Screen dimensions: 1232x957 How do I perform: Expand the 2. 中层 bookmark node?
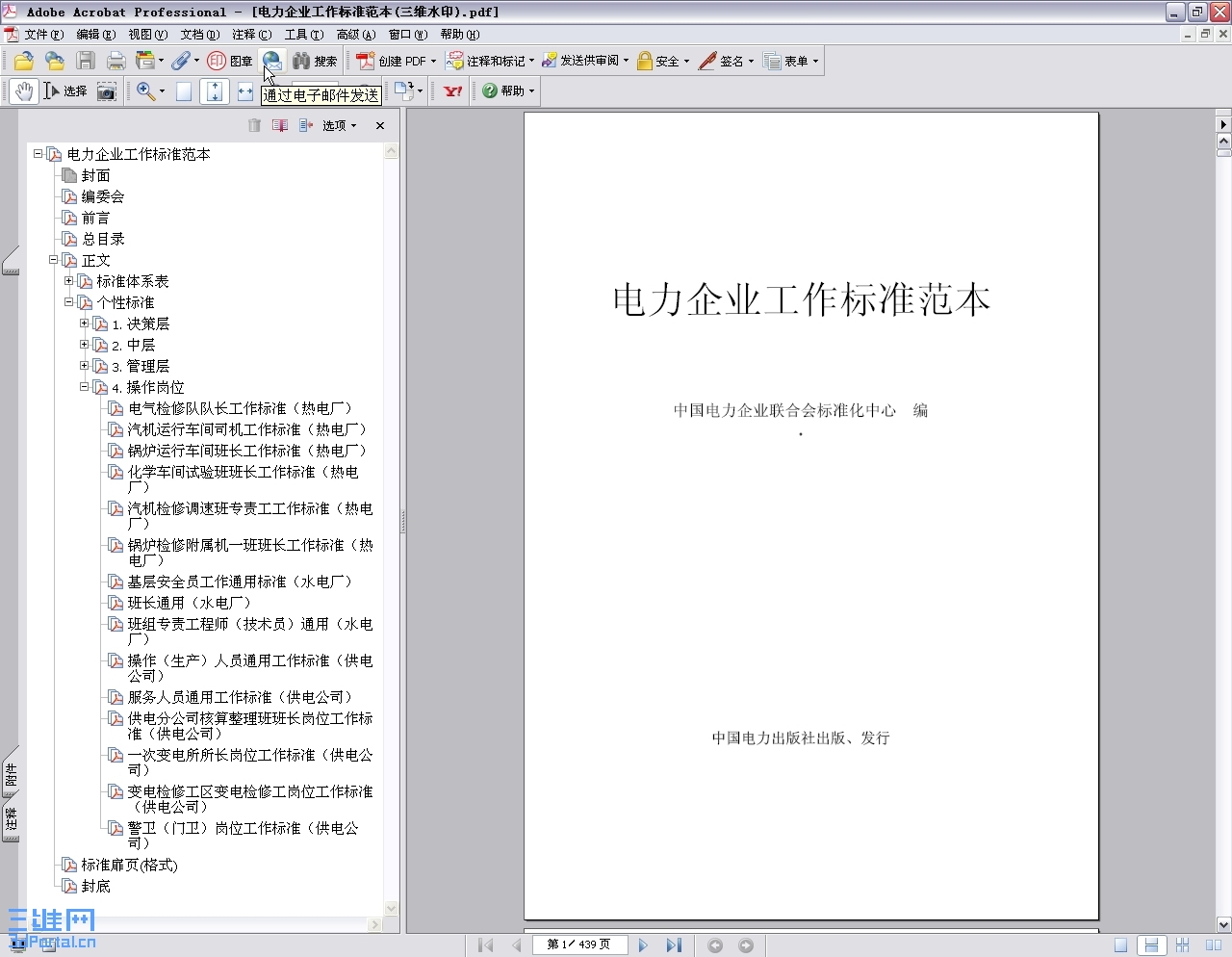tap(85, 345)
